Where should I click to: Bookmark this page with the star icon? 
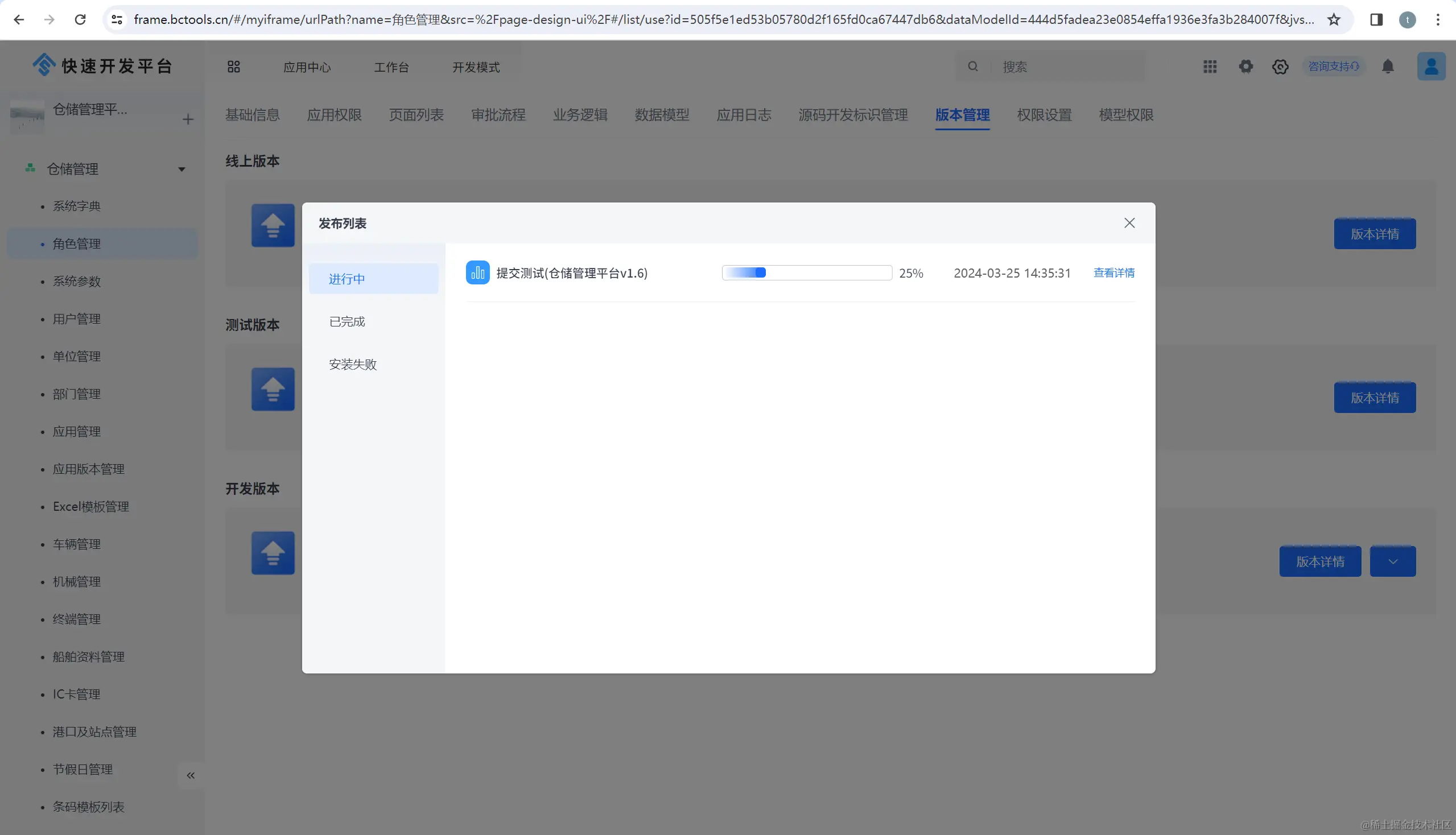[x=1334, y=19]
